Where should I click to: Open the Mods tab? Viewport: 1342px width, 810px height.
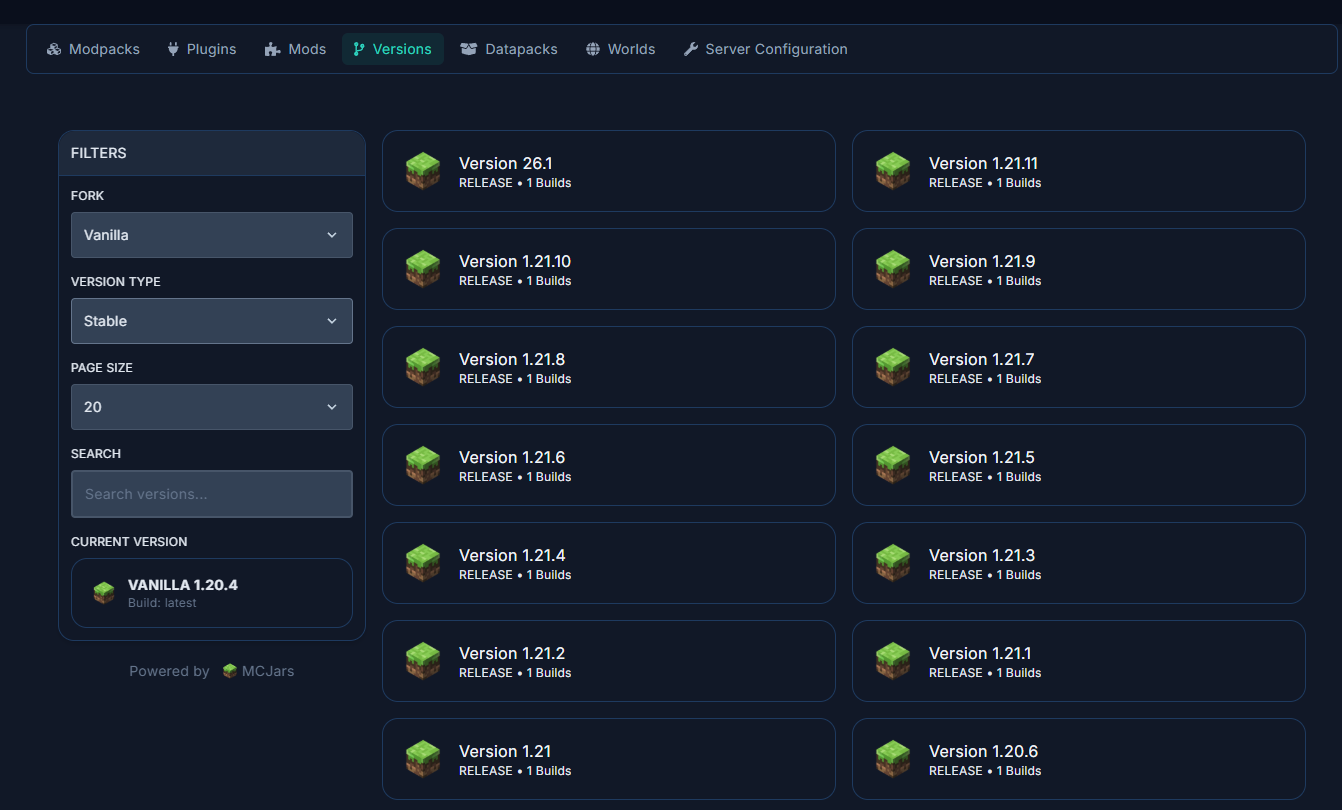click(x=295, y=49)
